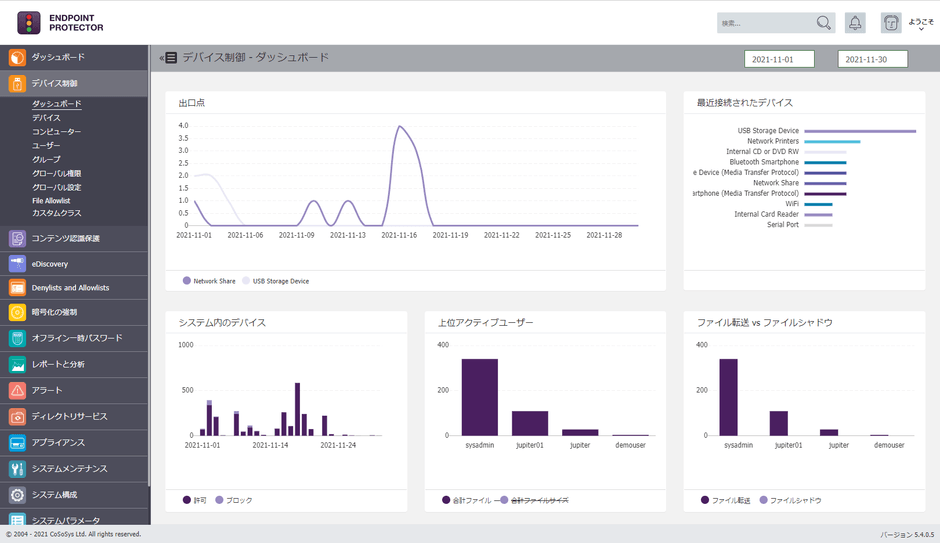Click the eDiscovery sidebar icon

tap(17, 264)
